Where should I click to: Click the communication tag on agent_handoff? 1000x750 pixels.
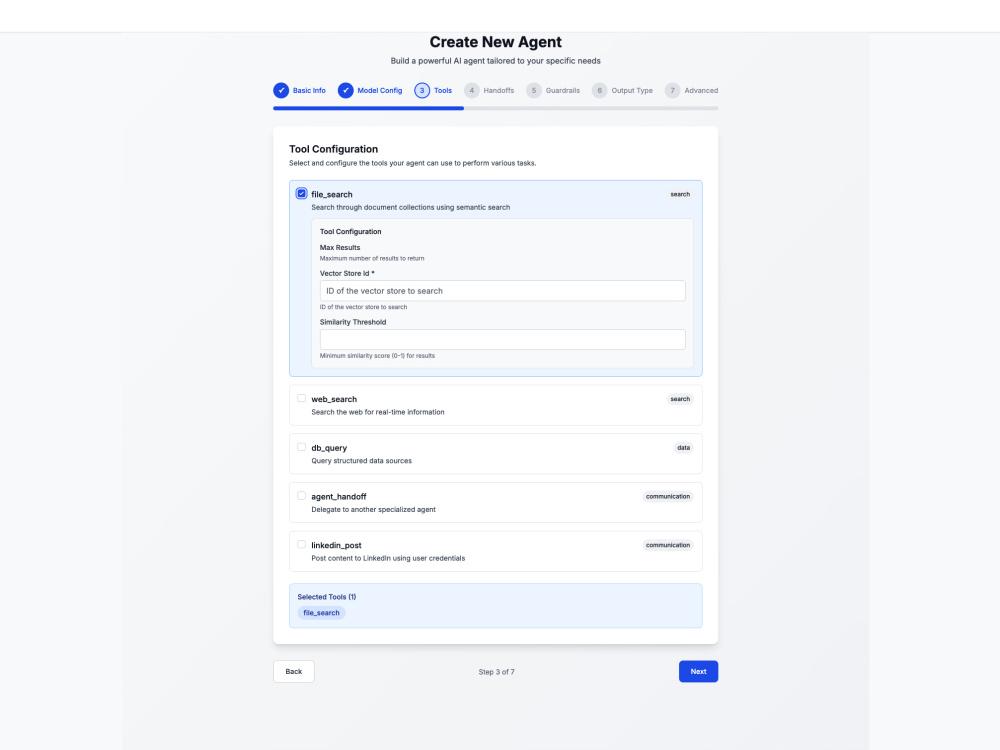[x=668, y=496]
